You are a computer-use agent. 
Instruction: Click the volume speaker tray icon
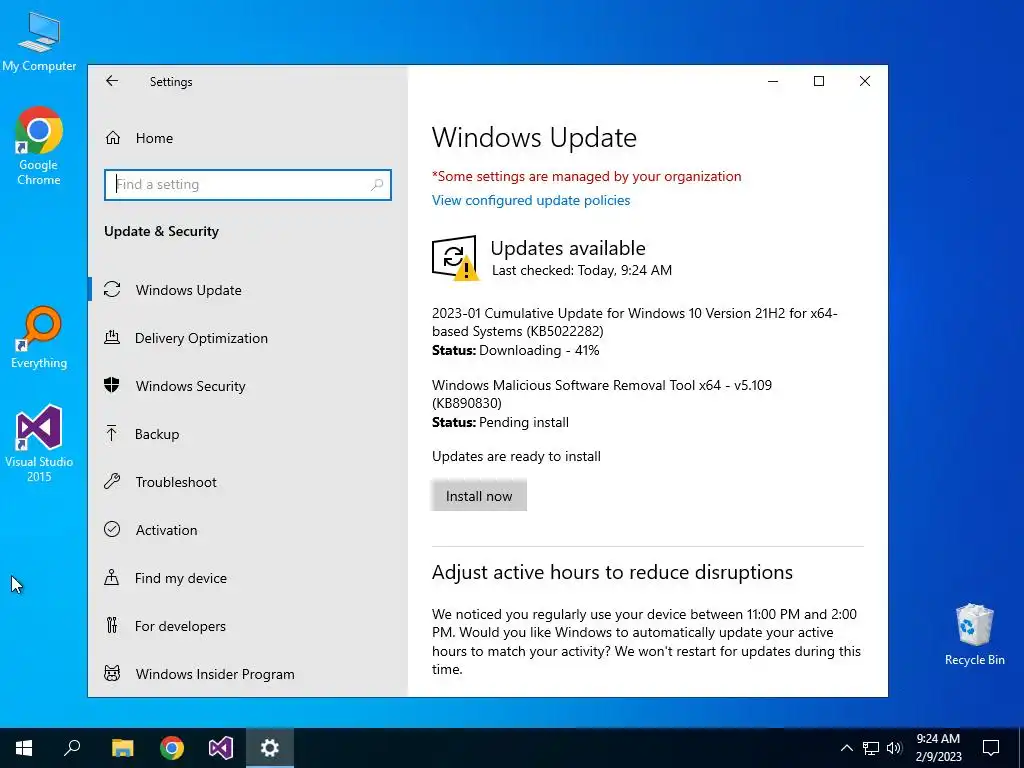pos(894,748)
